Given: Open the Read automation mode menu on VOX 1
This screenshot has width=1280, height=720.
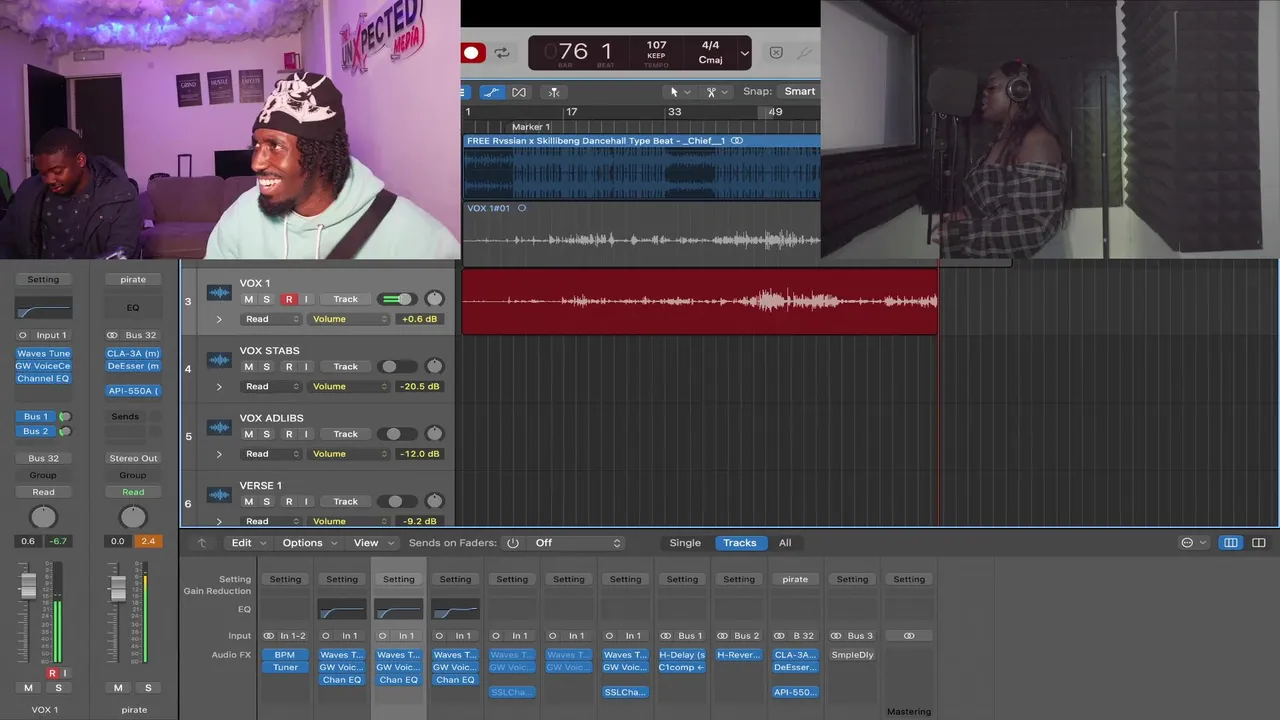Looking at the screenshot, I should [x=271, y=319].
